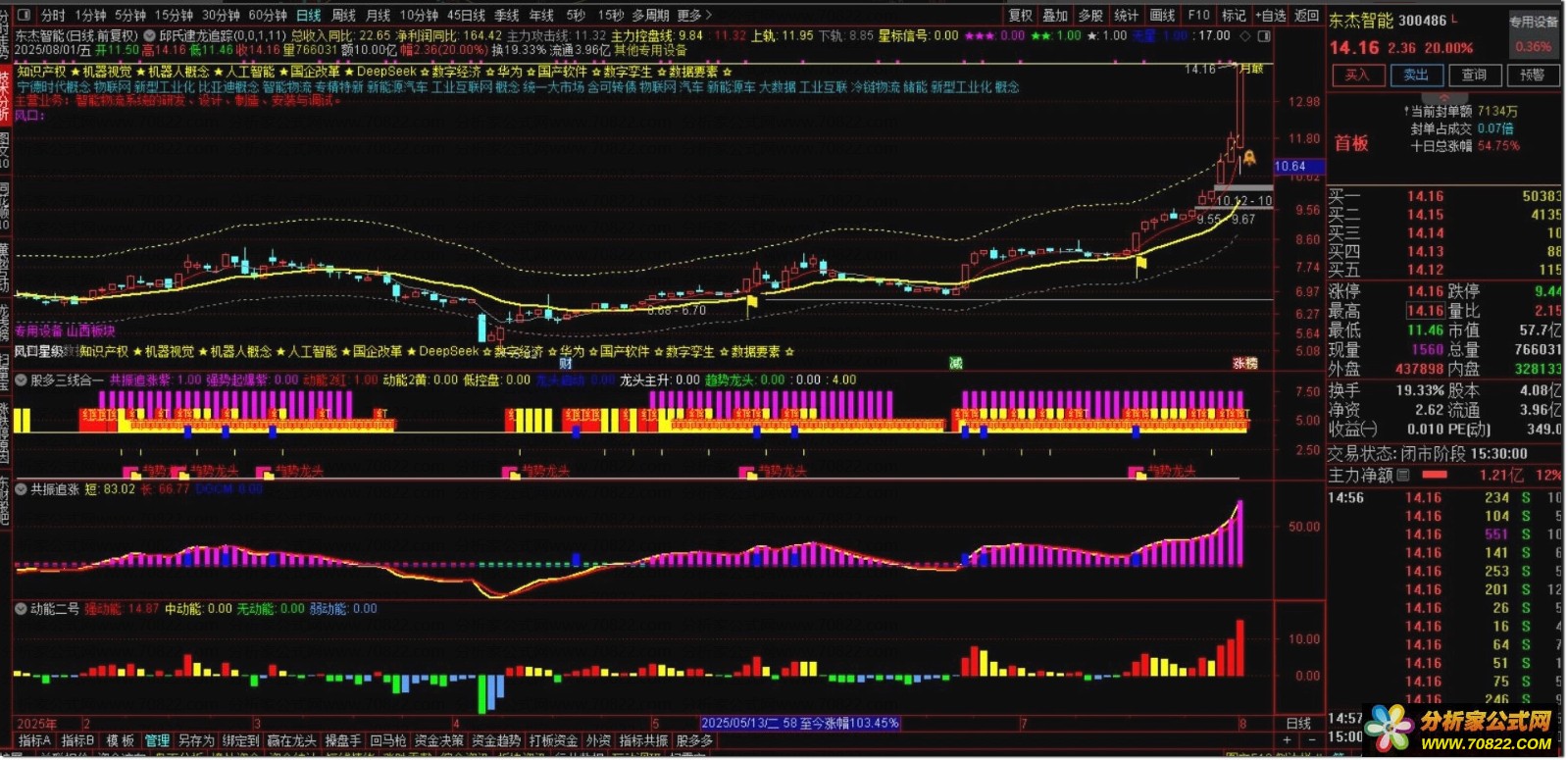Click the yellow flag at latest breakout
The image size is (1568, 760).
click(1140, 263)
